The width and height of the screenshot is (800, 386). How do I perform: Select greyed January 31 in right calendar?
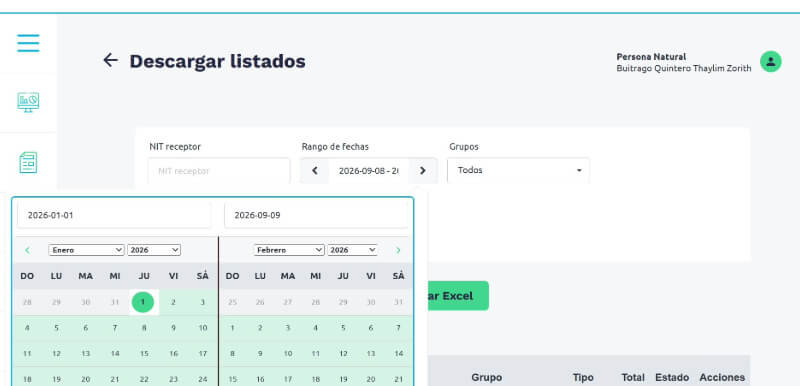[398, 302]
